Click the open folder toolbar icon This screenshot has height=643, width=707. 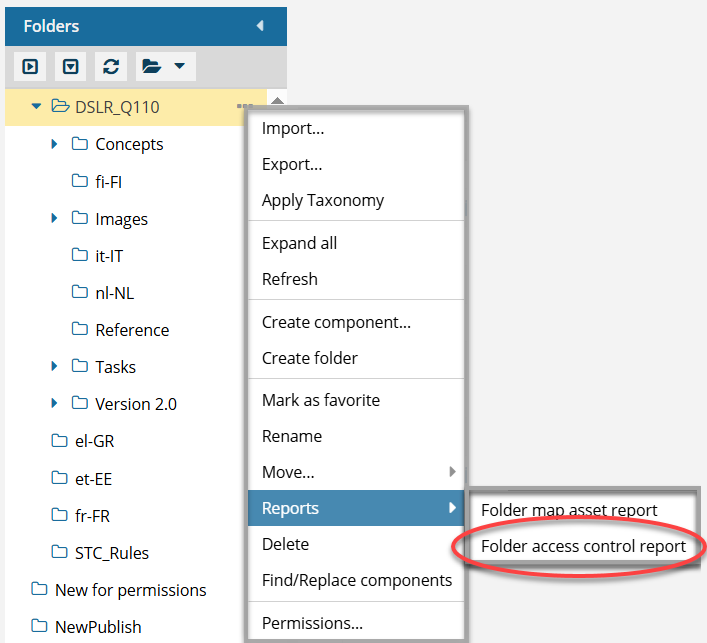(152, 67)
